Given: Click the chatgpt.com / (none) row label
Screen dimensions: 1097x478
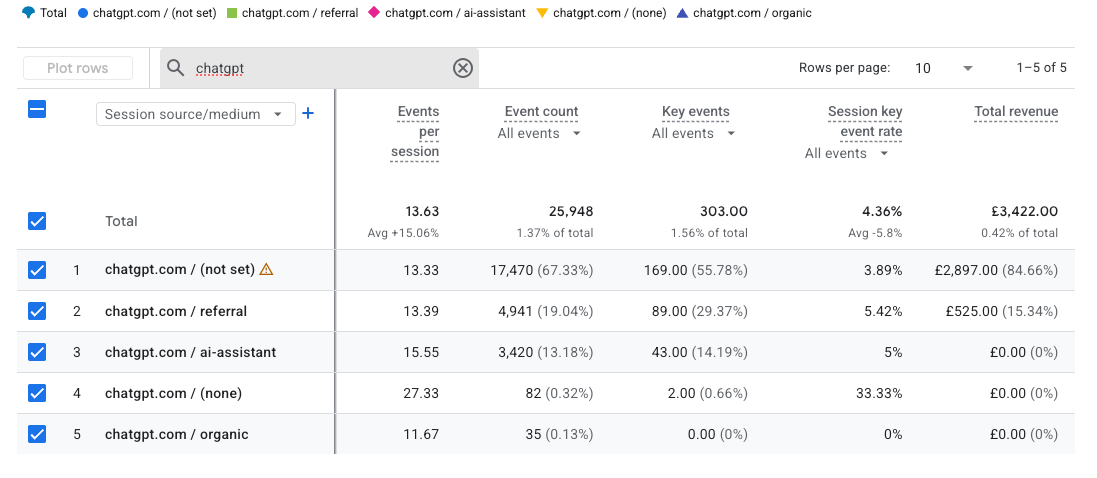Looking at the screenshot, I should 174,393.
